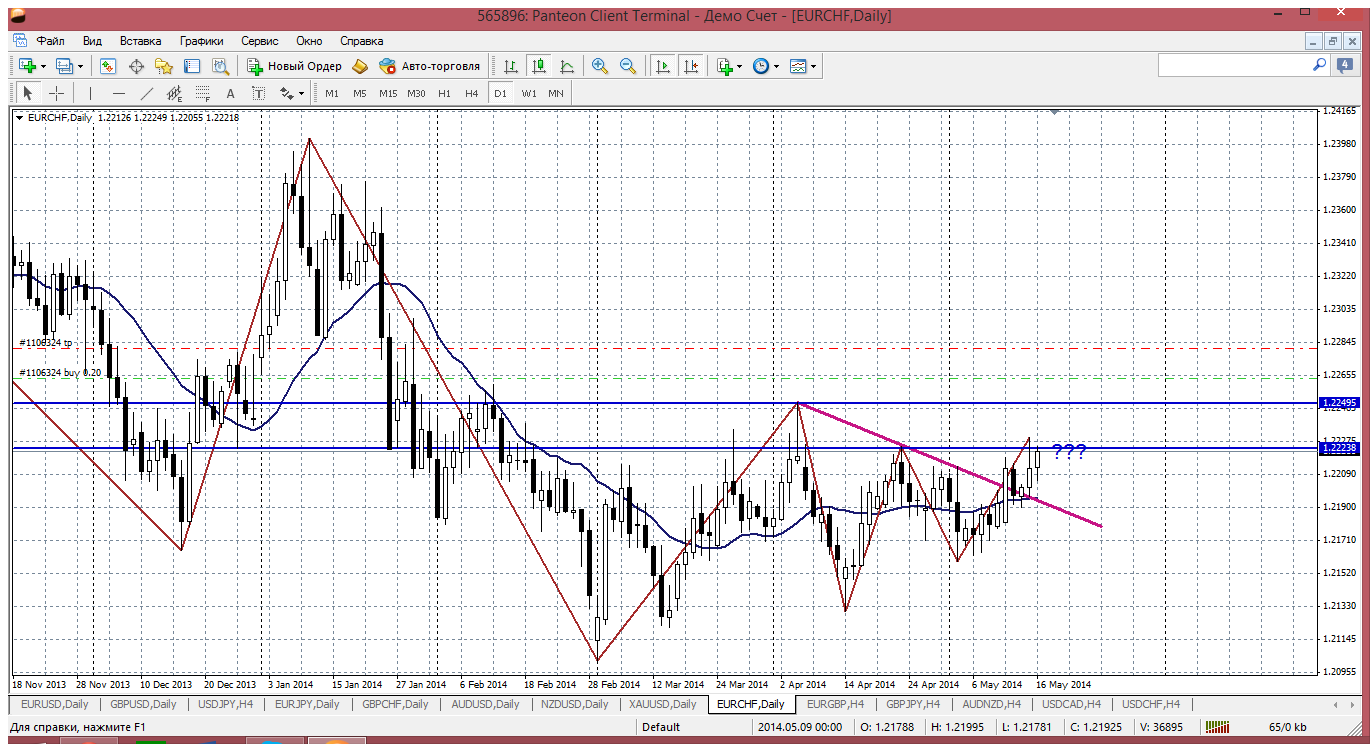Expand the Templates dropdown
This screenshot has height=744, width=1370.
814,66
